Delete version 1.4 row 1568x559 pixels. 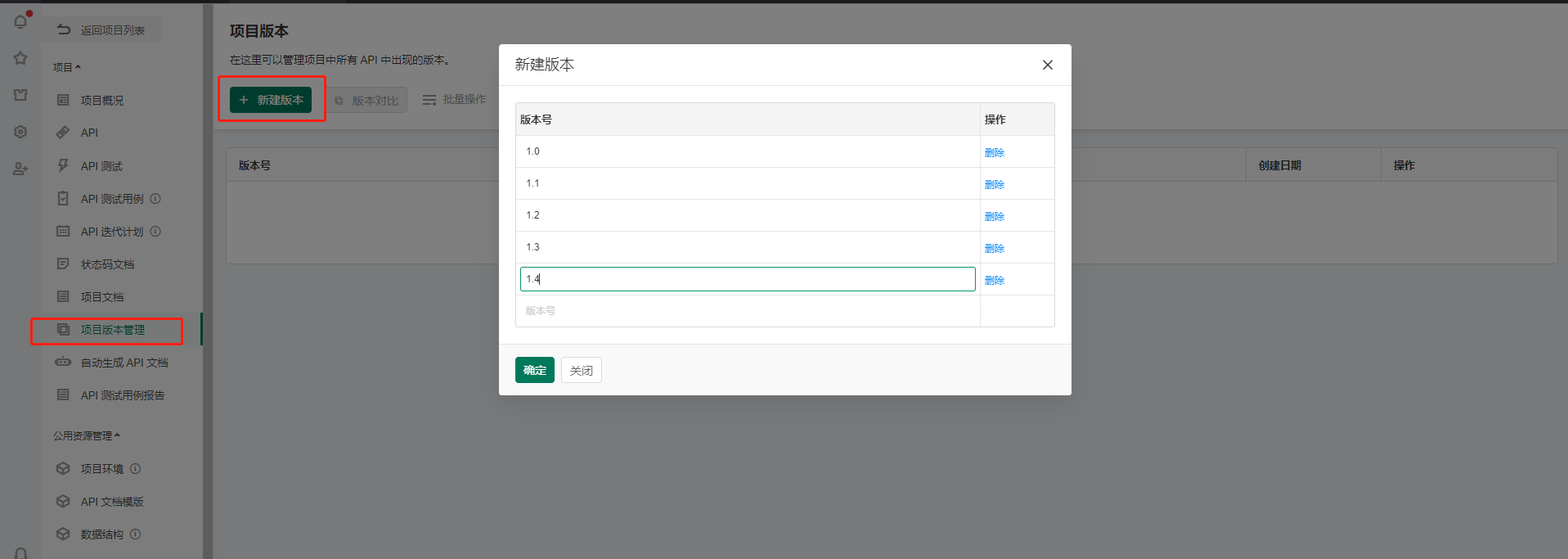point(995,280)
